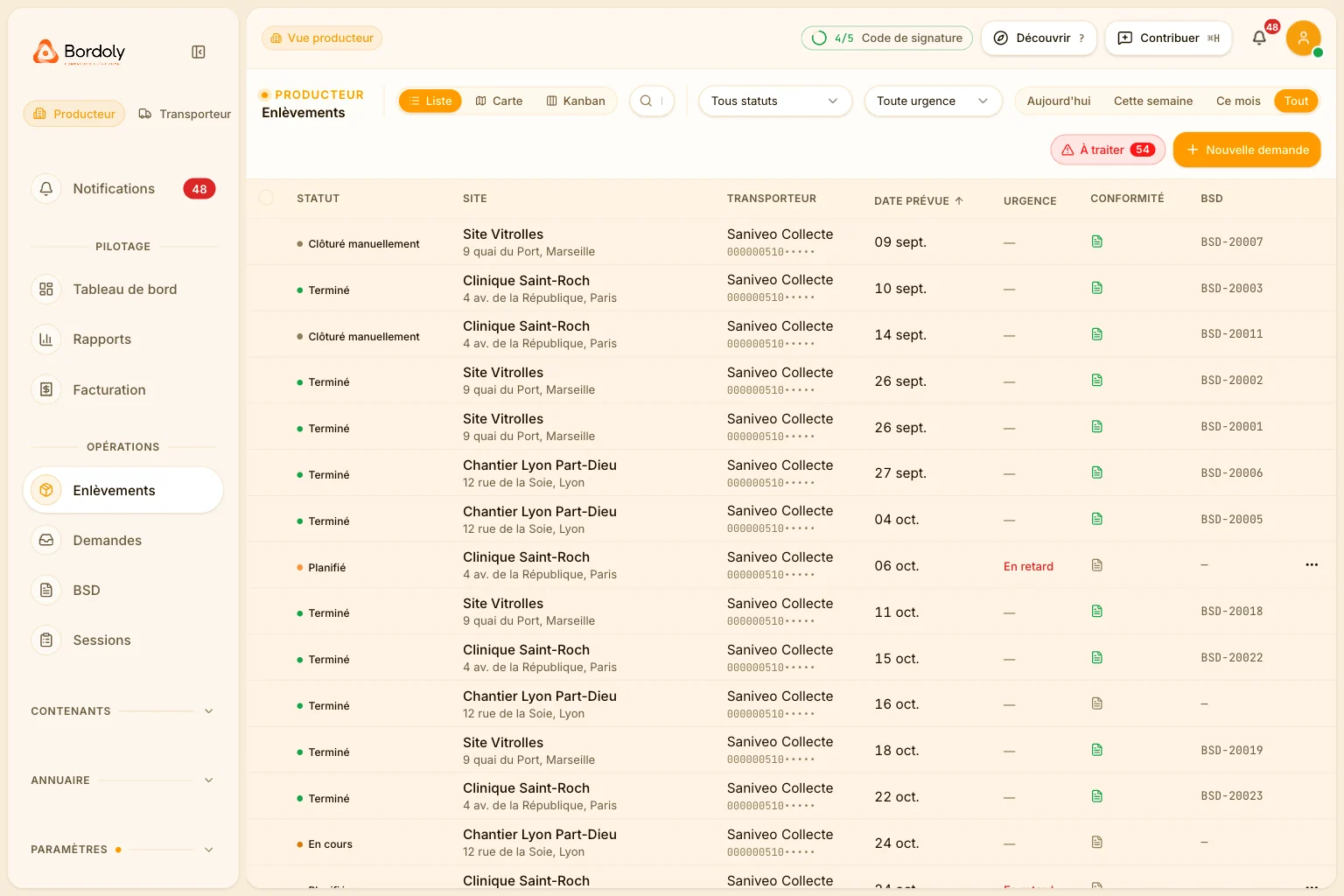Open the conformity document for BSD-20001
This screenshot has width=1344, height=896.
[1096, 426]
